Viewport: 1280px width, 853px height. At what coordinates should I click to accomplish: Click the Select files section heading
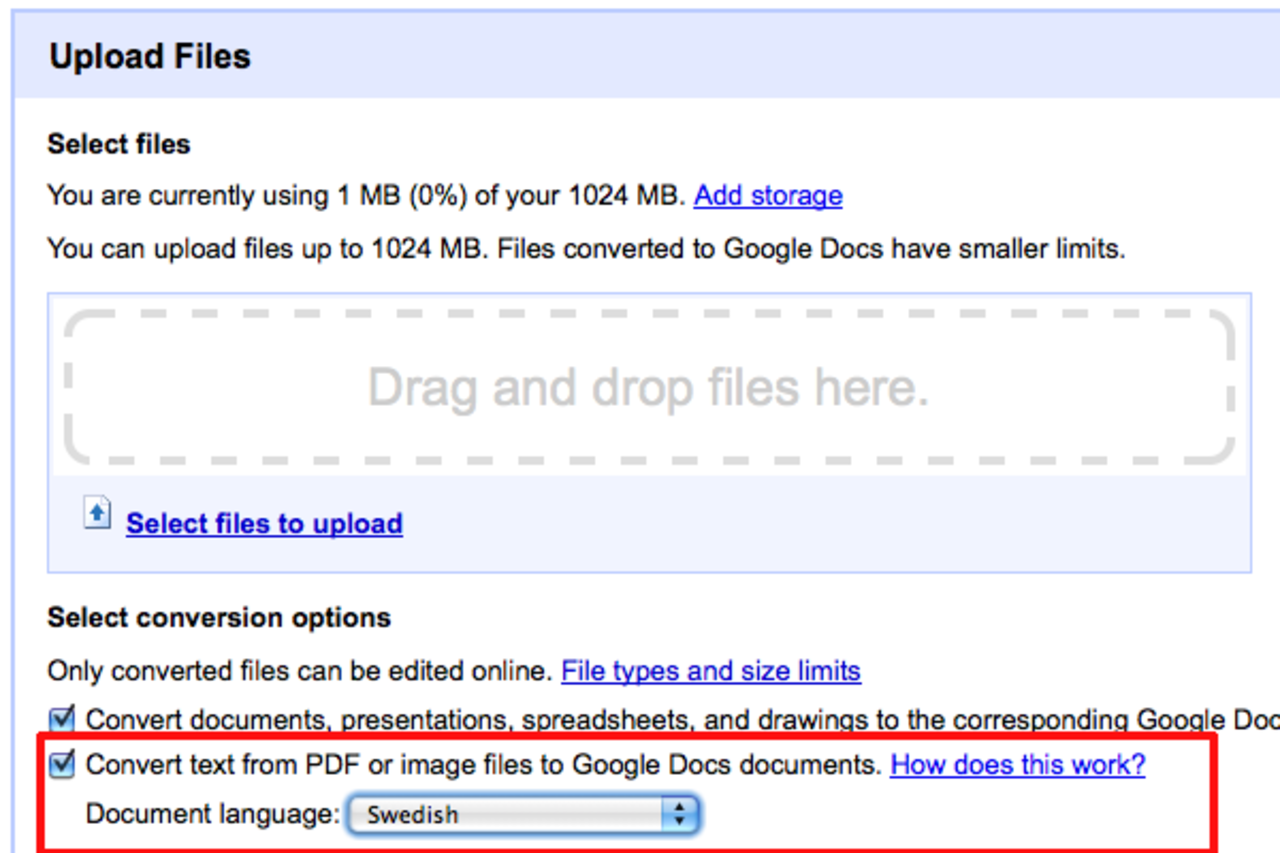click(x=119, y=144)
